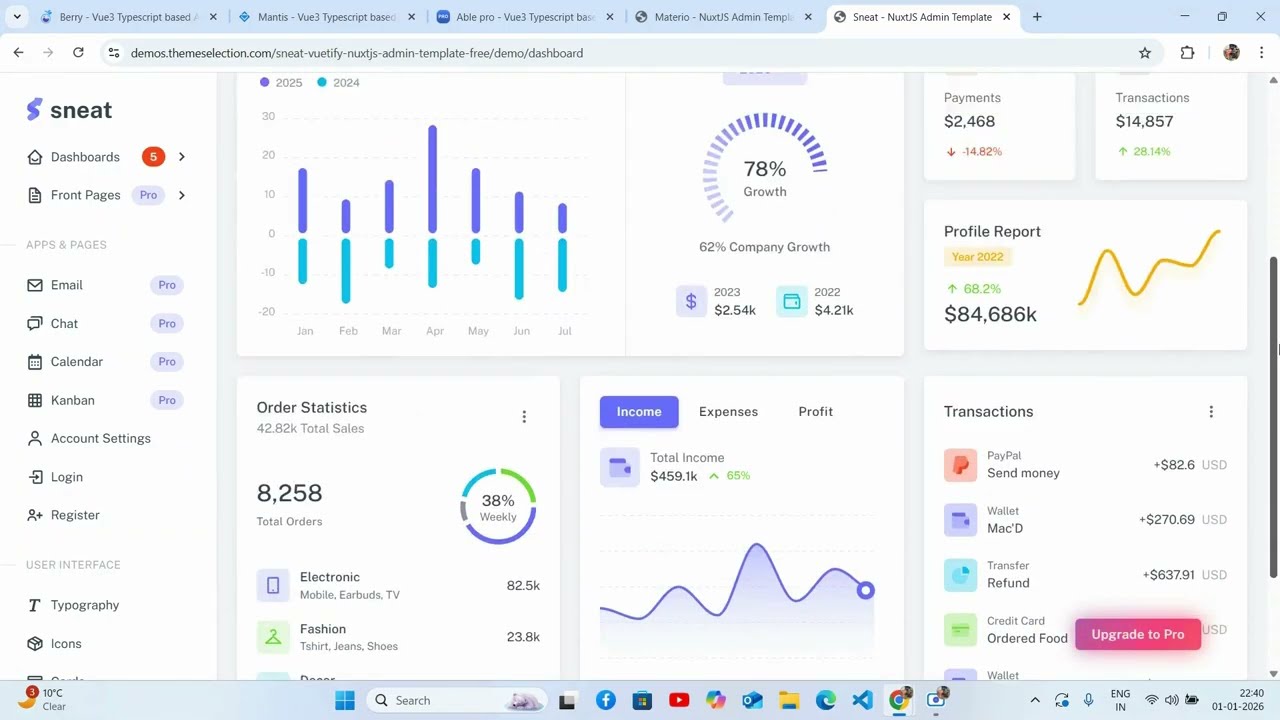Click the Electronic category device icon
The height and width of the screenshot is (720, 1280).
tap(273, 585)
